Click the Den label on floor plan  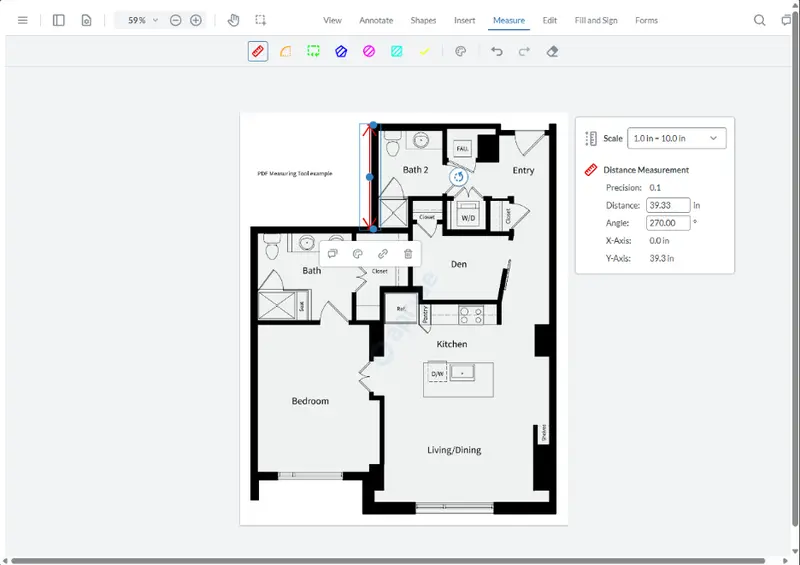(x=459, y=264)
